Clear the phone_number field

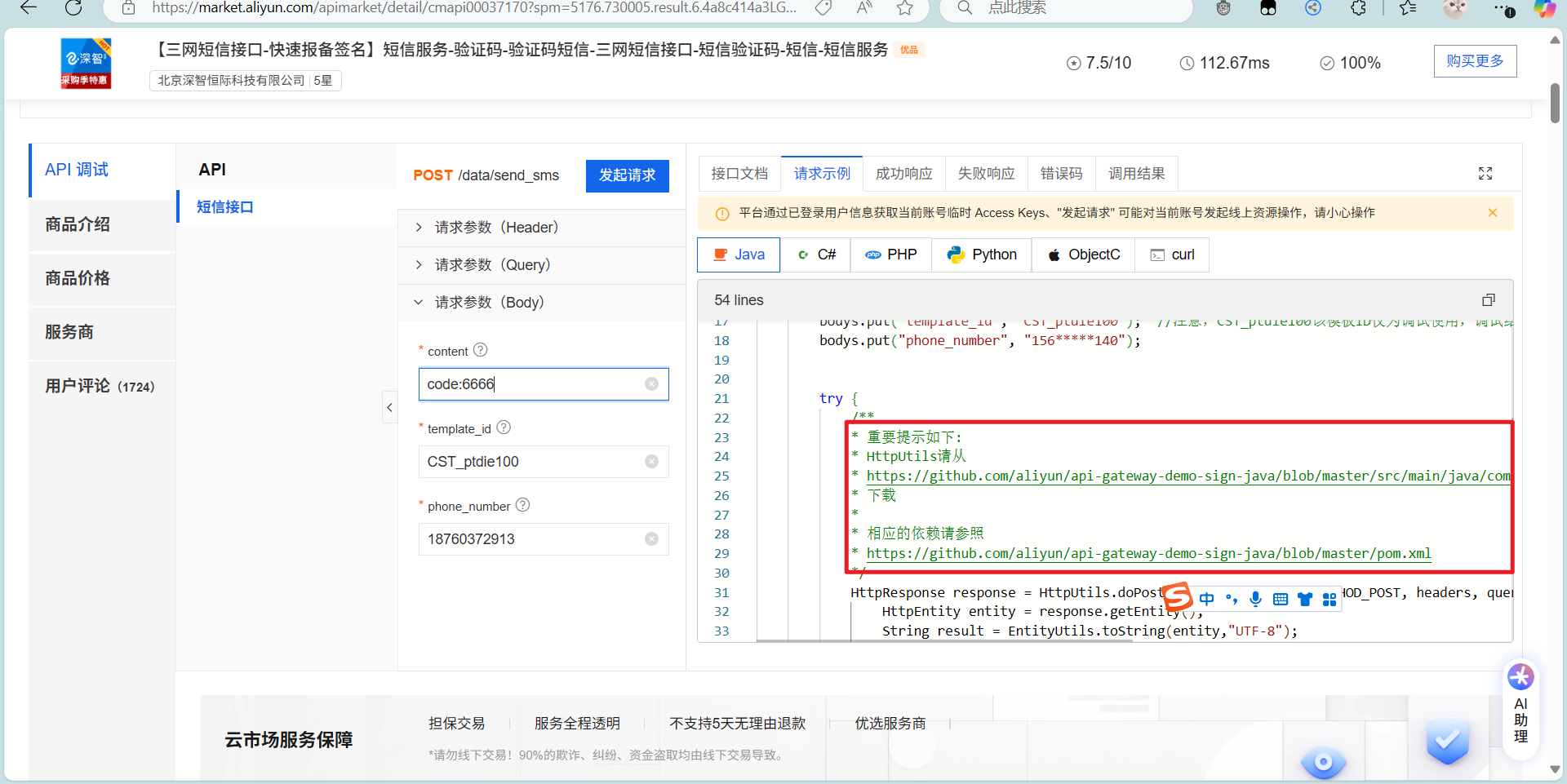651,539
